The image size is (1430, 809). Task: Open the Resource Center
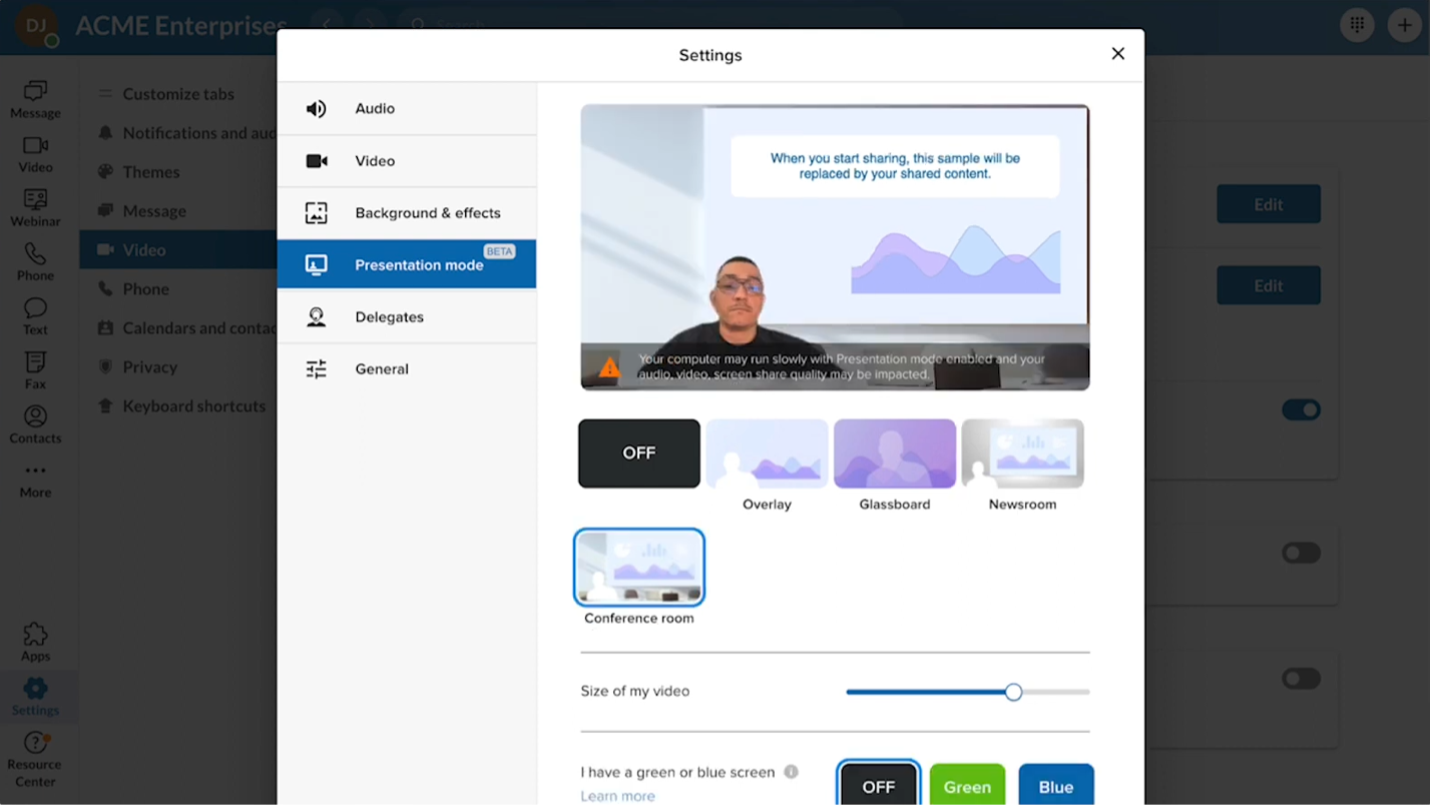[35, 753]
